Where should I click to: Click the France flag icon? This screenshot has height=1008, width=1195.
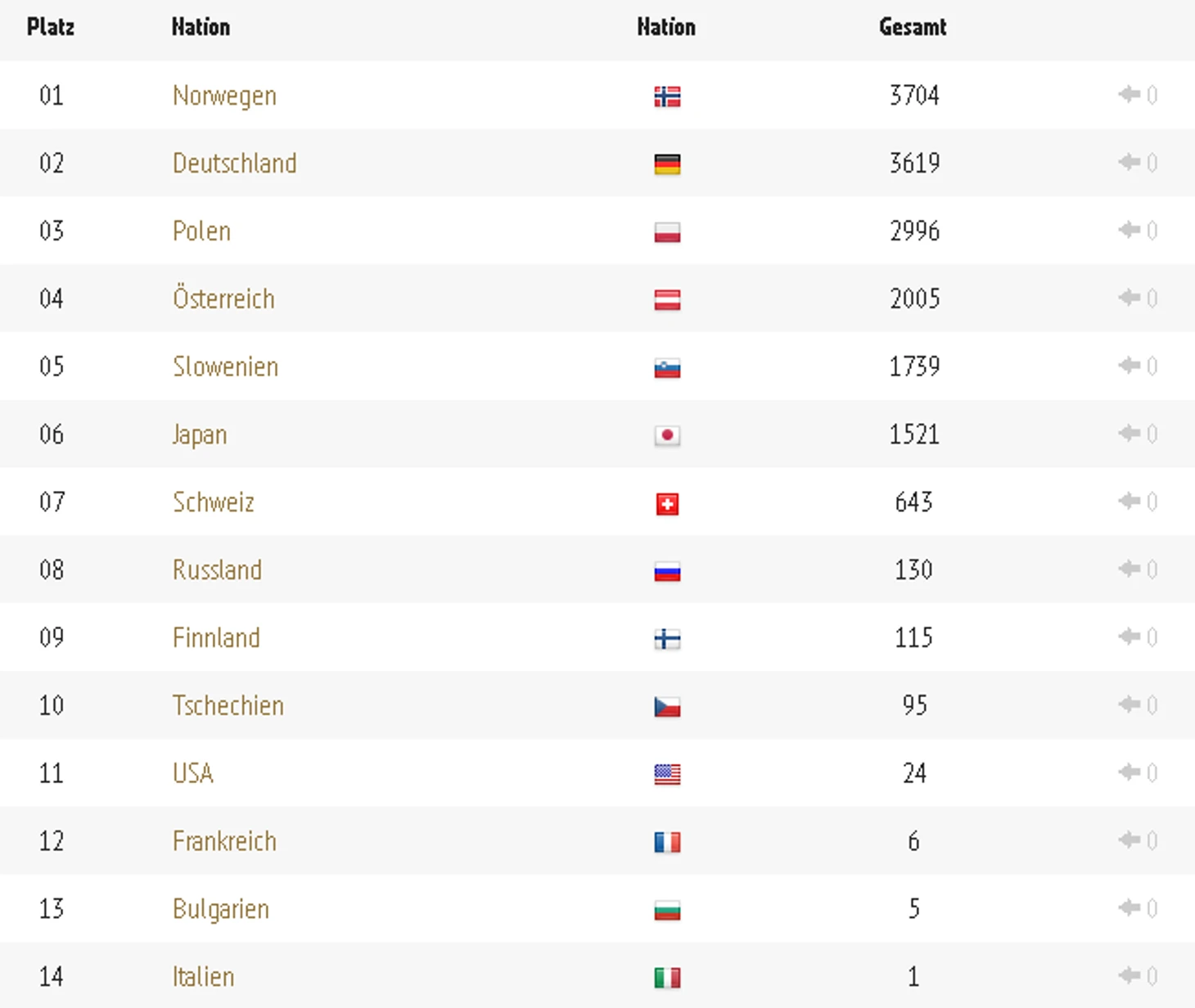tap(667, 842)
